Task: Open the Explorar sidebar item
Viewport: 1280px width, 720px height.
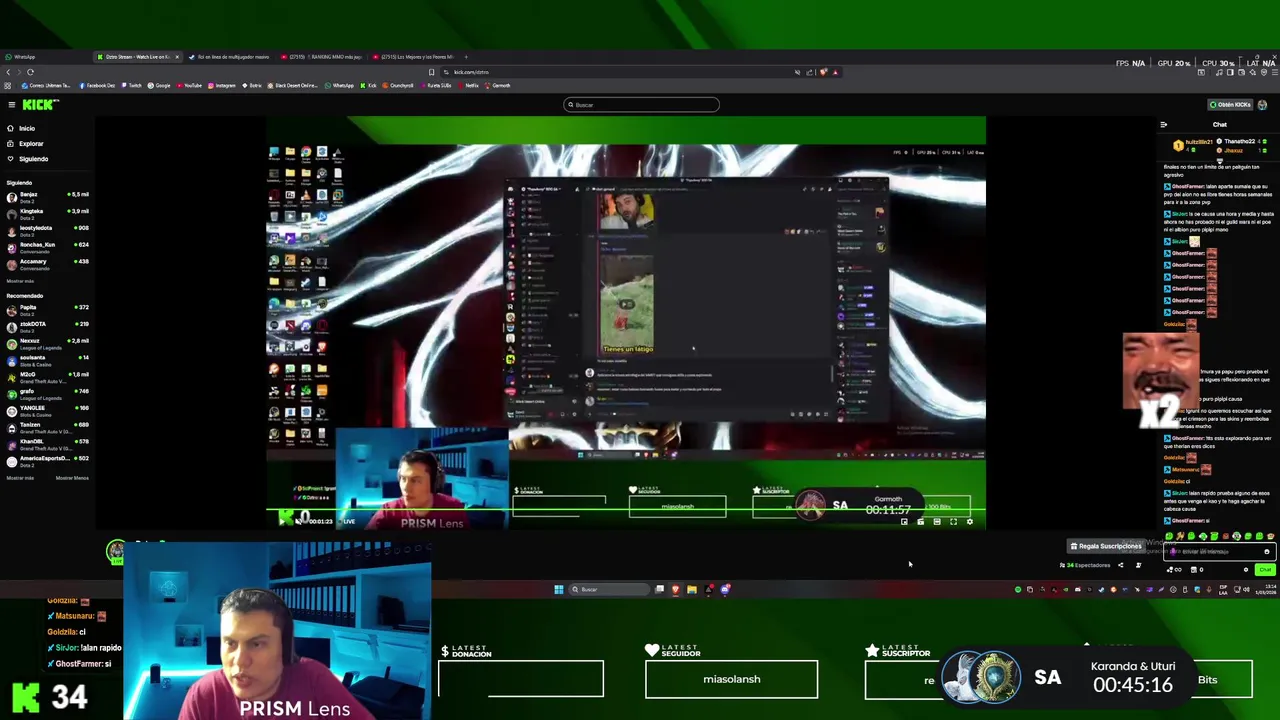Action: (24, 143)
